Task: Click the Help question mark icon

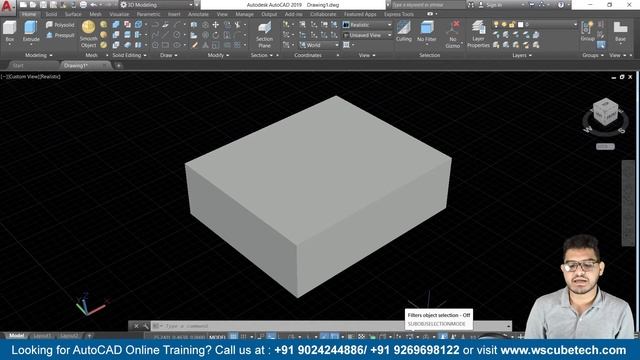Action: [x=561, y=5]
